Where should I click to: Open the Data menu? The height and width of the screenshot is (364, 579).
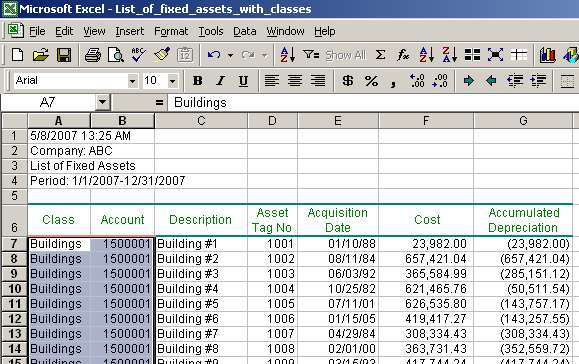pos(244,31)
